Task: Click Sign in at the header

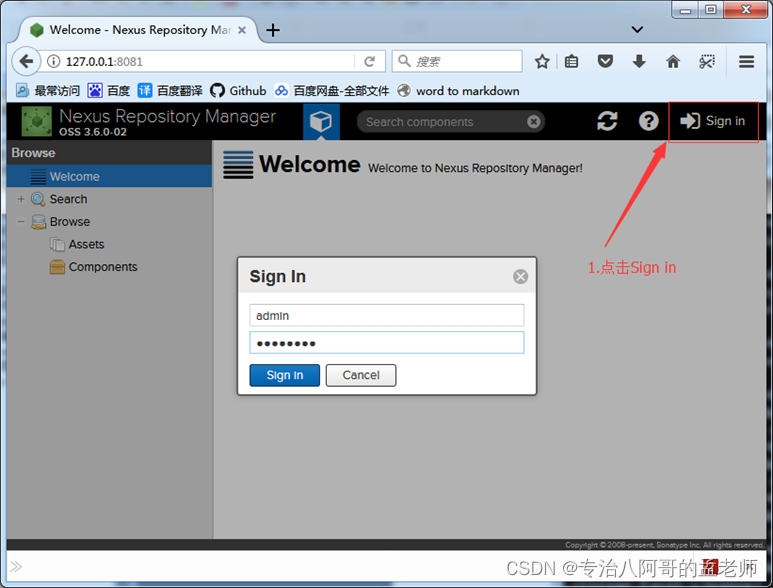Action: [x=713, y=121]
